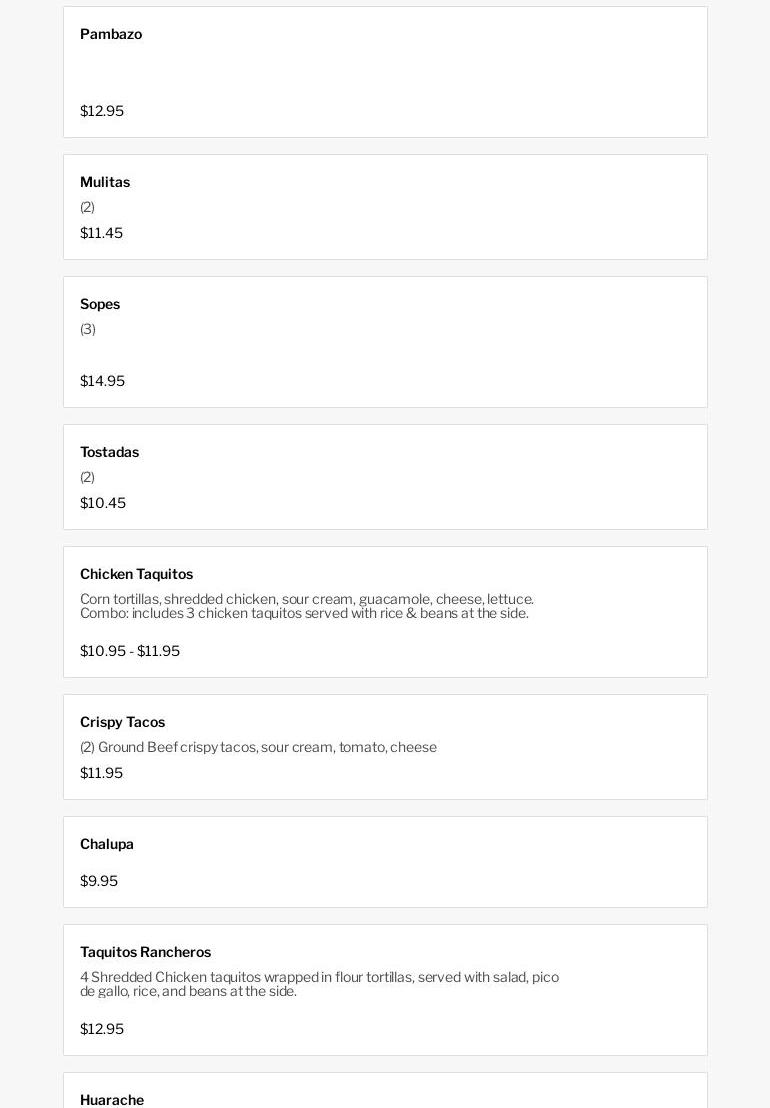This screenshot has width=770, height=1108.
Task: Click the Taquitos Rancheros description text
Action: [319, 984]
